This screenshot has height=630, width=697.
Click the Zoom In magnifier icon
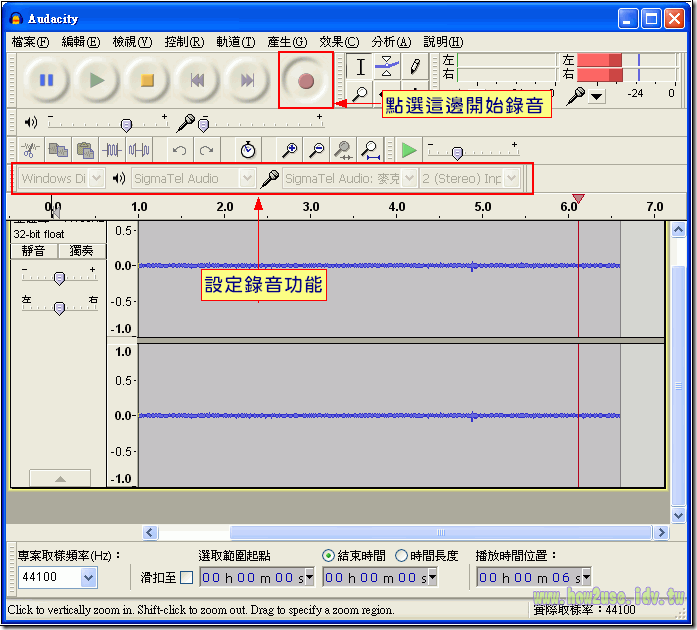[x=290, y=150]
